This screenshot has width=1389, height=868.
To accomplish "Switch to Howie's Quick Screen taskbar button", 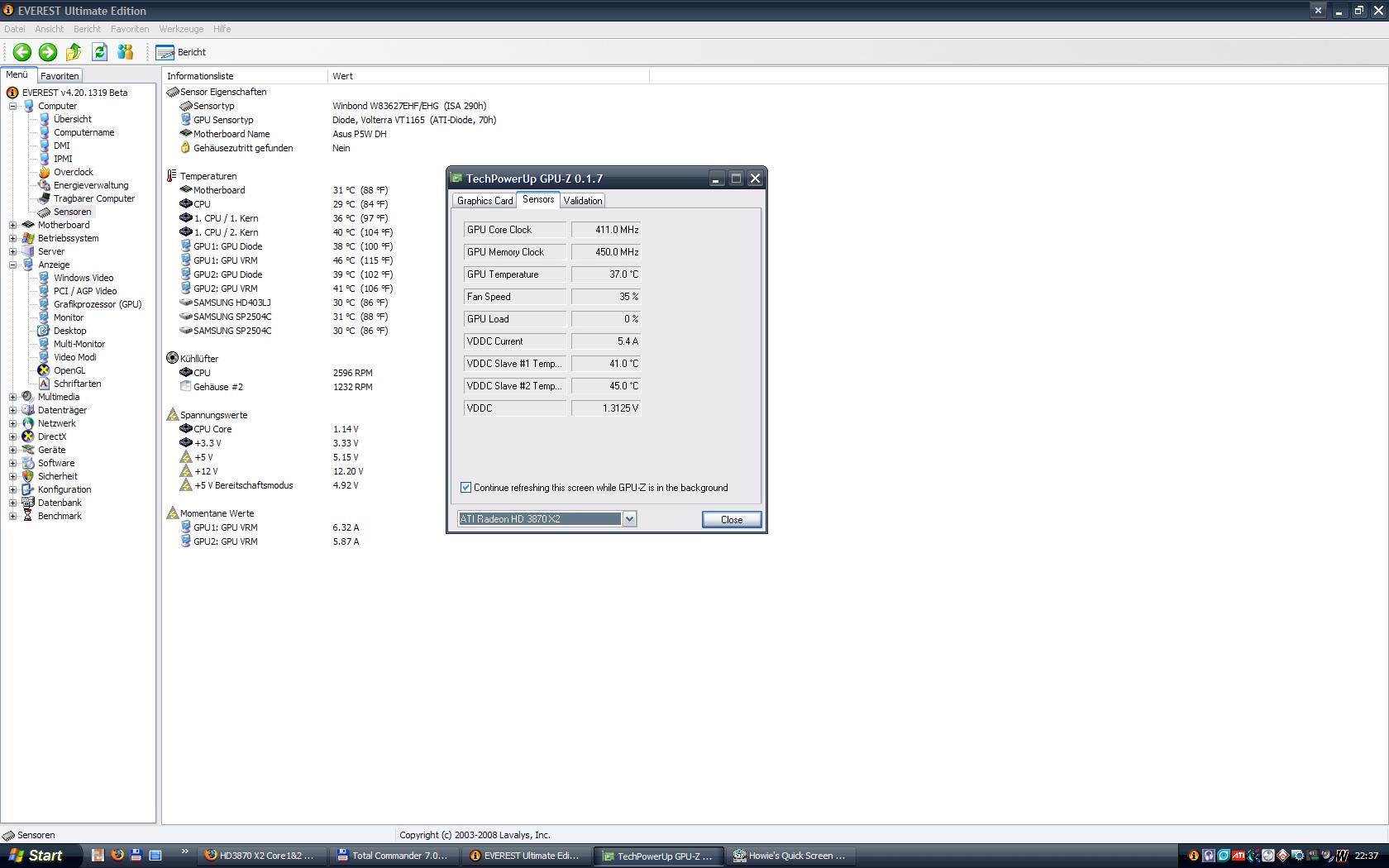I will (790, 856).
